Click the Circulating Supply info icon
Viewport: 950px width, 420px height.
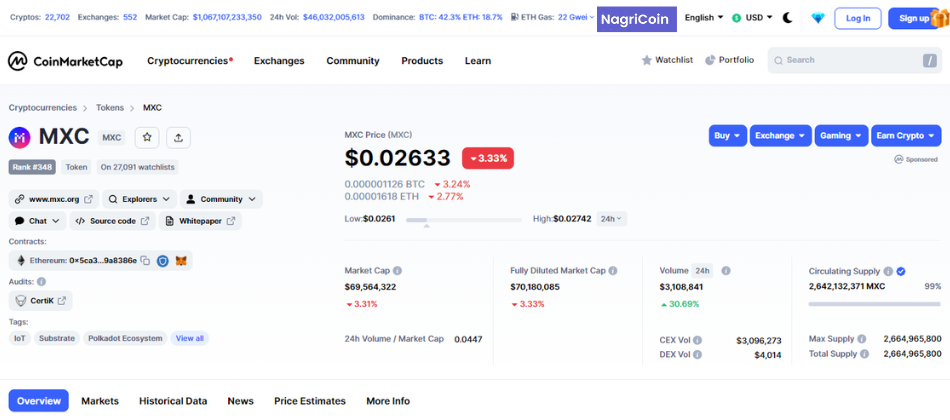(x=888, y=272)
